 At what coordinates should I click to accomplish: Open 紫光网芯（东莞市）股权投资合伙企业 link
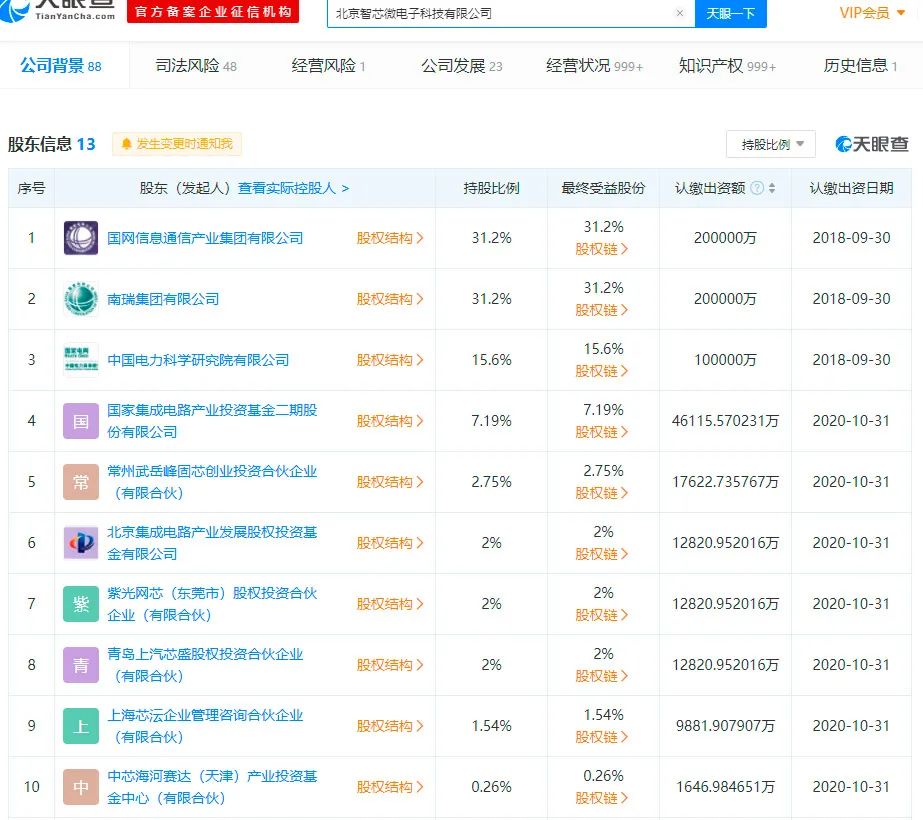click(x=212, y=604)
